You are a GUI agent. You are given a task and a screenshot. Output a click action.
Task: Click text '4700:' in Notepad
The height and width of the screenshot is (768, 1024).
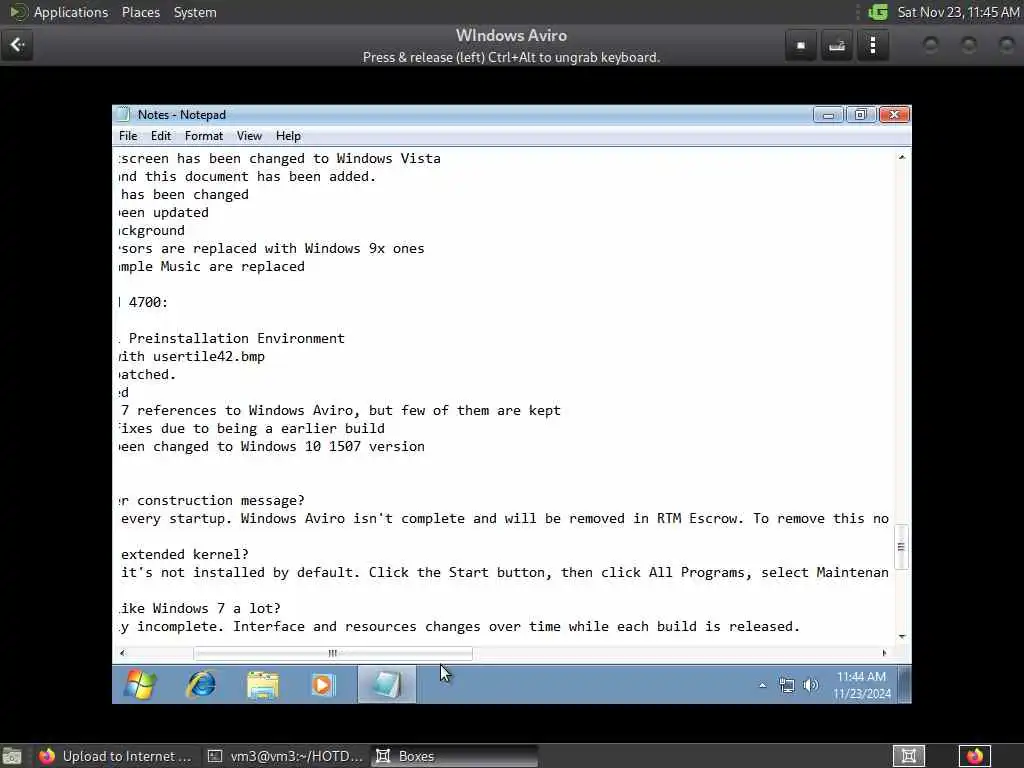(148, 302)
